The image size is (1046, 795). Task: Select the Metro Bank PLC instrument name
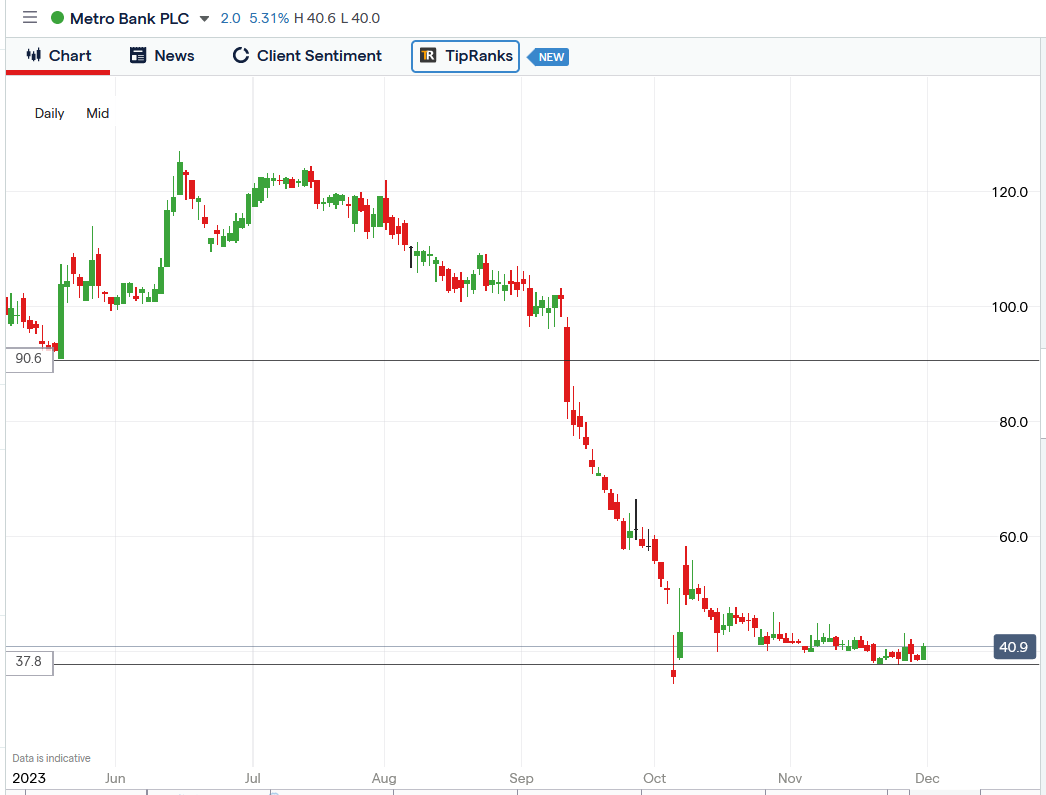click(x=129, y=19)
